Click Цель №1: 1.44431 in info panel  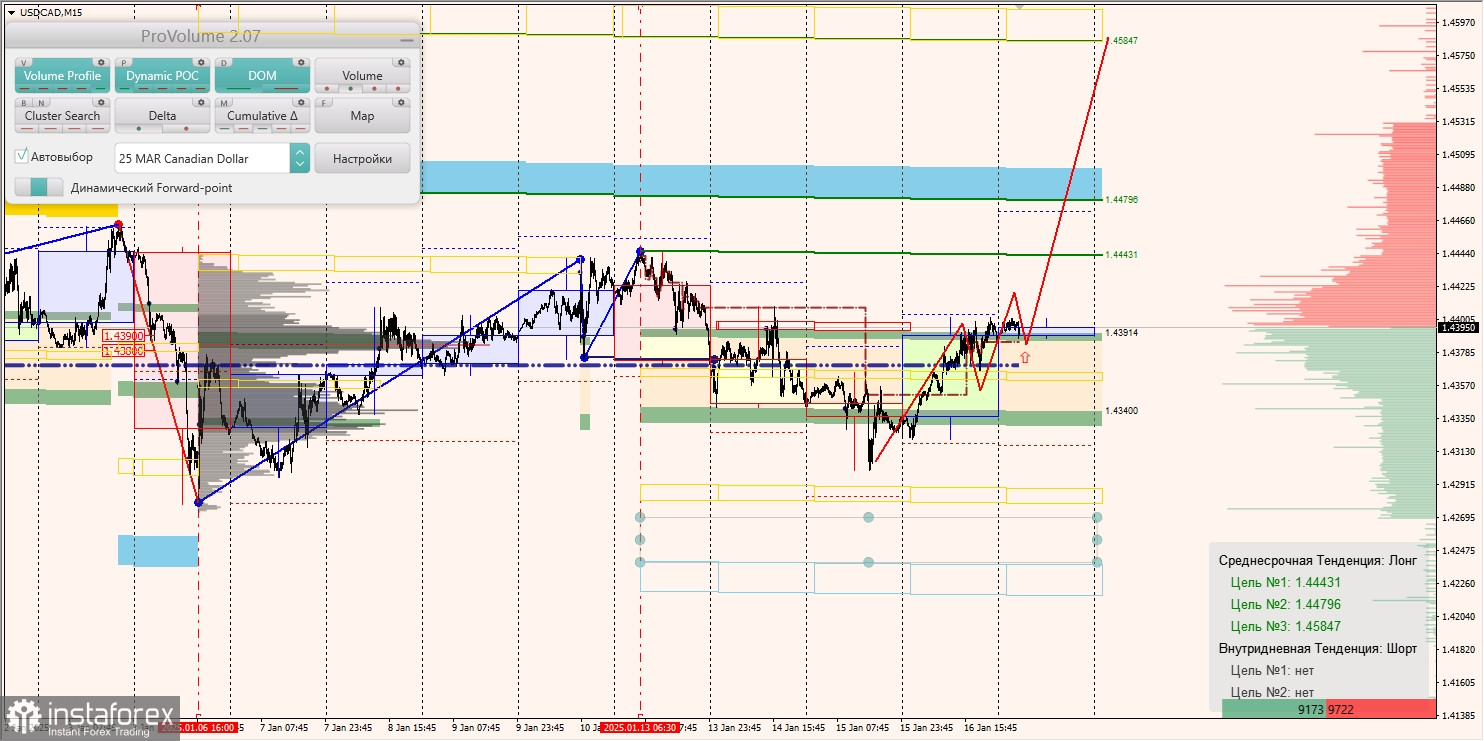click(1285, 583)
